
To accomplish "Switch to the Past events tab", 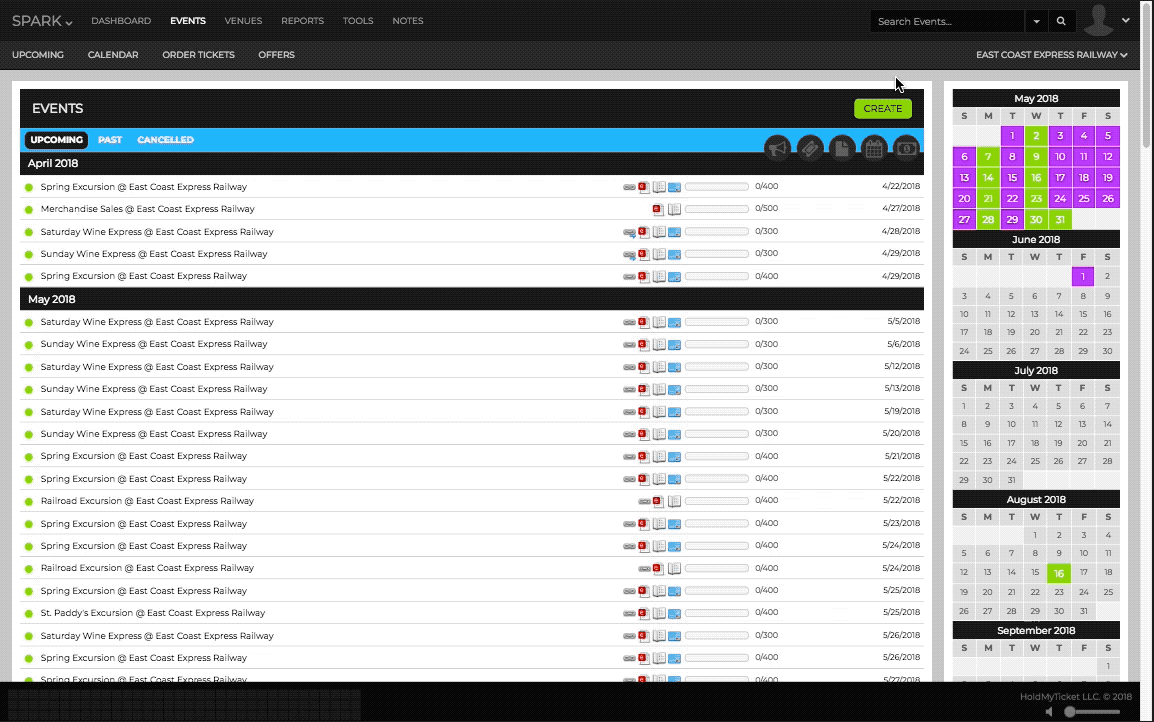I will click(110, 140).
